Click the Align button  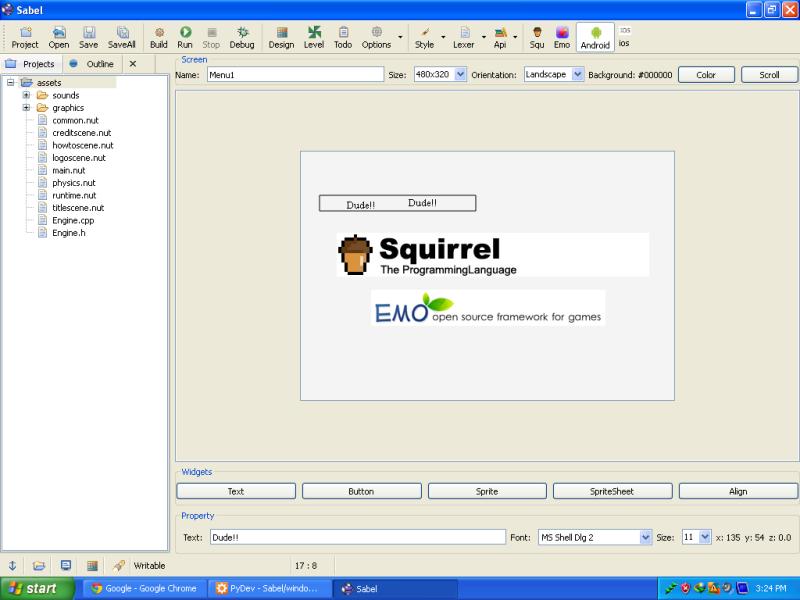738,491
